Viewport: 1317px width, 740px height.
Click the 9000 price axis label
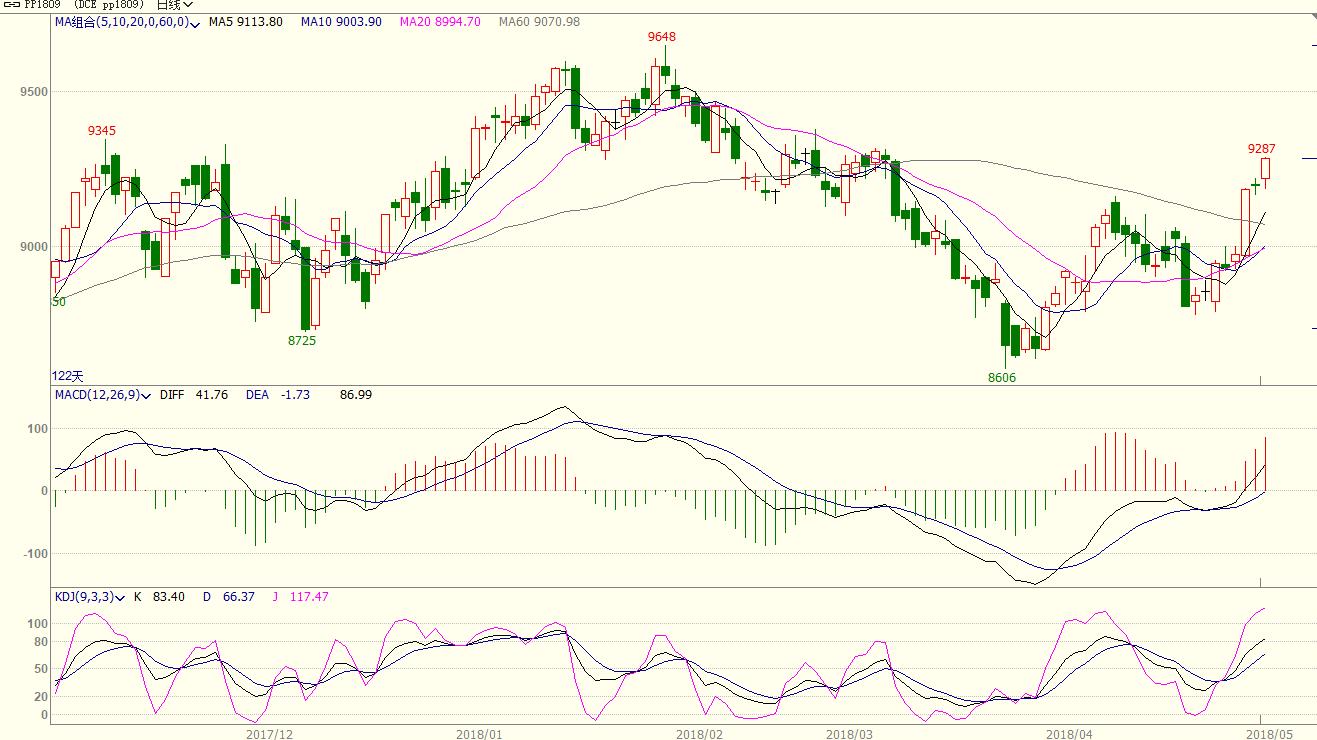(33, 247)
